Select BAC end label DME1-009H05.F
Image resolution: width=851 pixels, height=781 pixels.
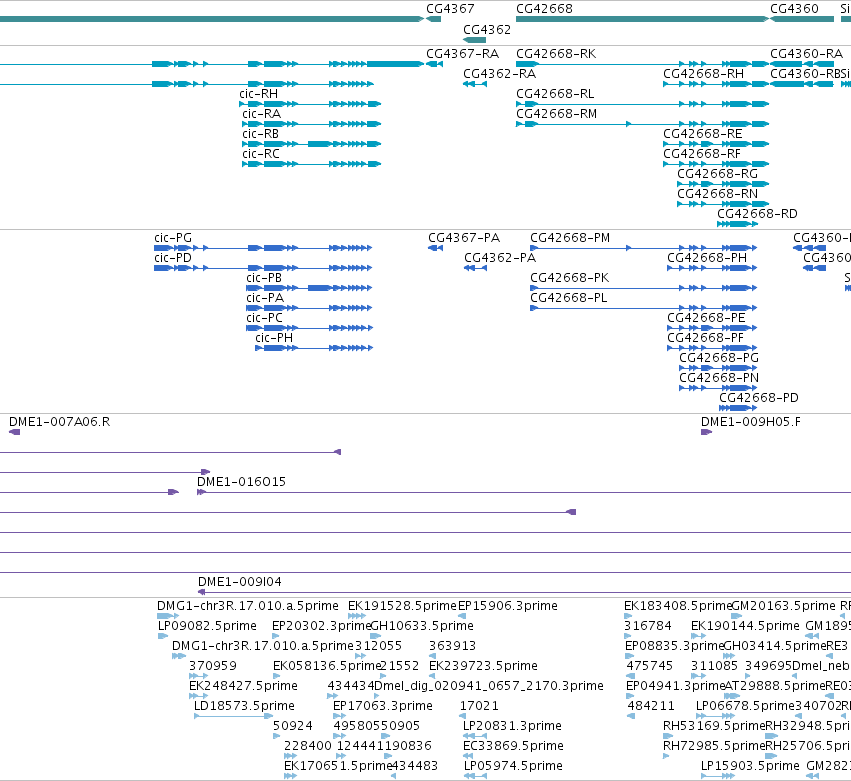(x=751, y=422)
